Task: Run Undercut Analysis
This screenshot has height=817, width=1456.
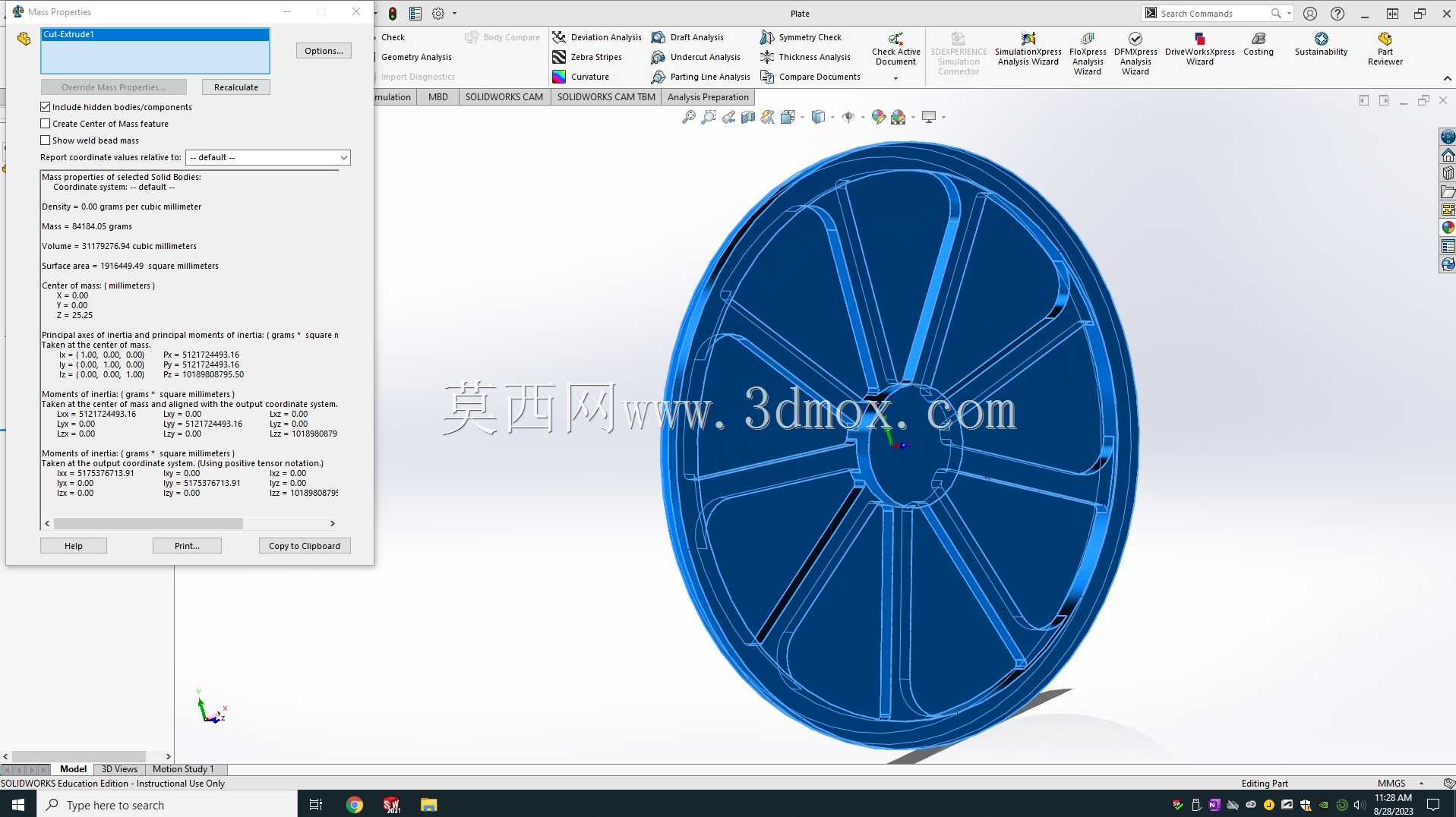Action: [x=696, y=57]
